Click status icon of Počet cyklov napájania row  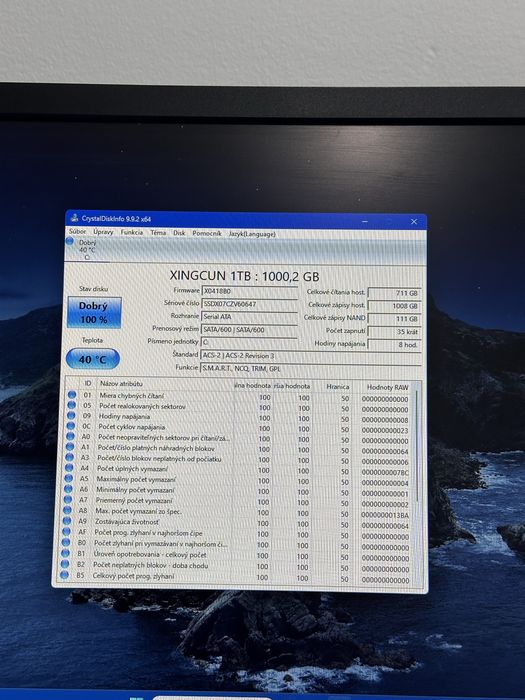click(x=71, y=426)
